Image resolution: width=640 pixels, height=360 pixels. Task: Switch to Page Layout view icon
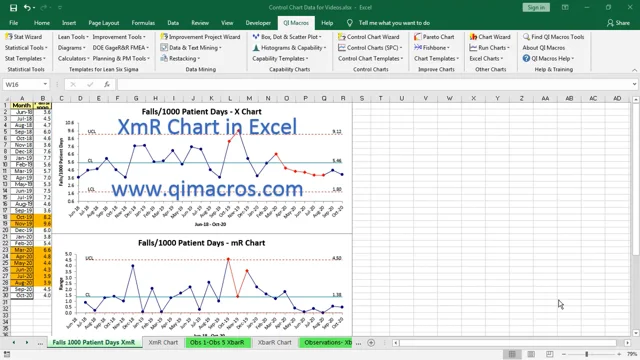pyautogui.click(x=531, y=354)
